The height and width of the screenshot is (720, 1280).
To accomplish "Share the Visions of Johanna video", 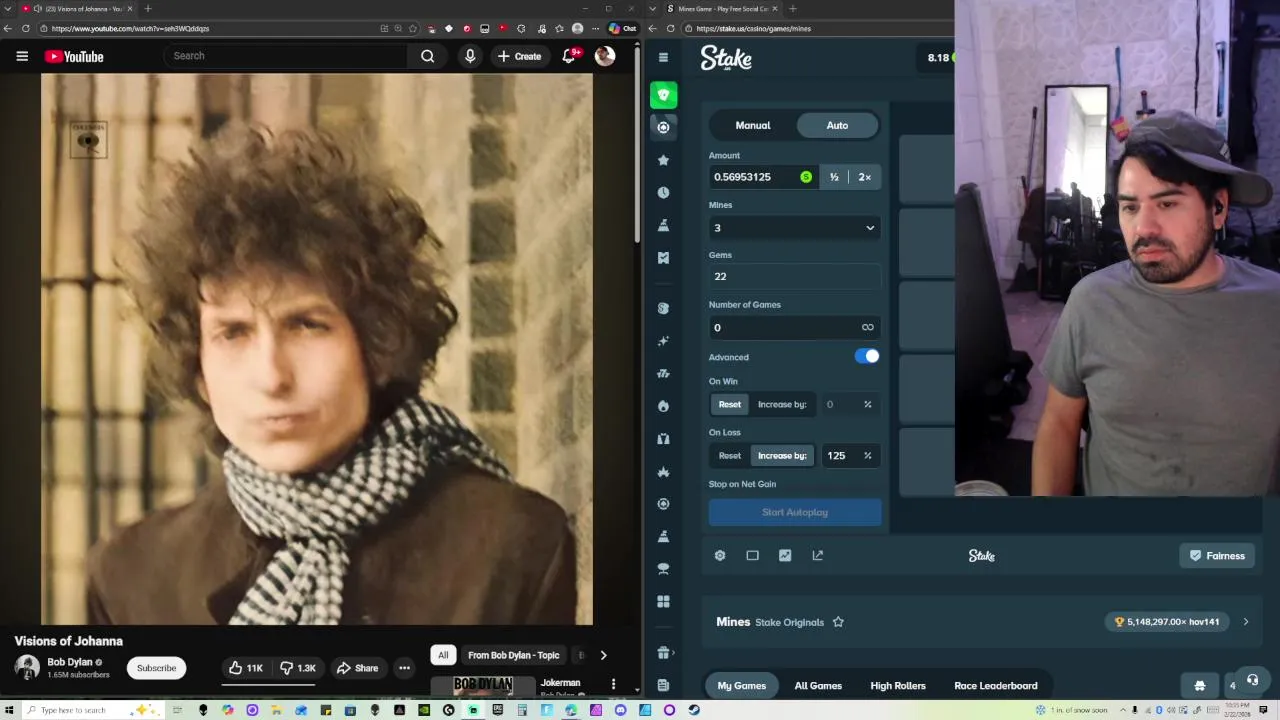I will click(x=357, y=668).
